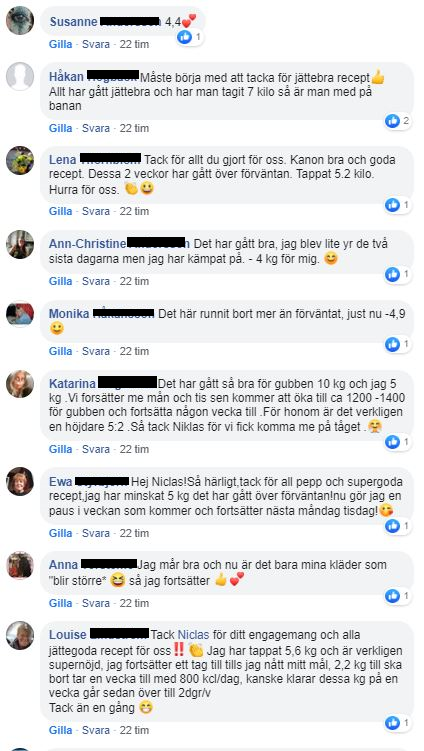
Task: Open the mentioned Niclas link in Louise's comment
Action: [x=194, y=635]
